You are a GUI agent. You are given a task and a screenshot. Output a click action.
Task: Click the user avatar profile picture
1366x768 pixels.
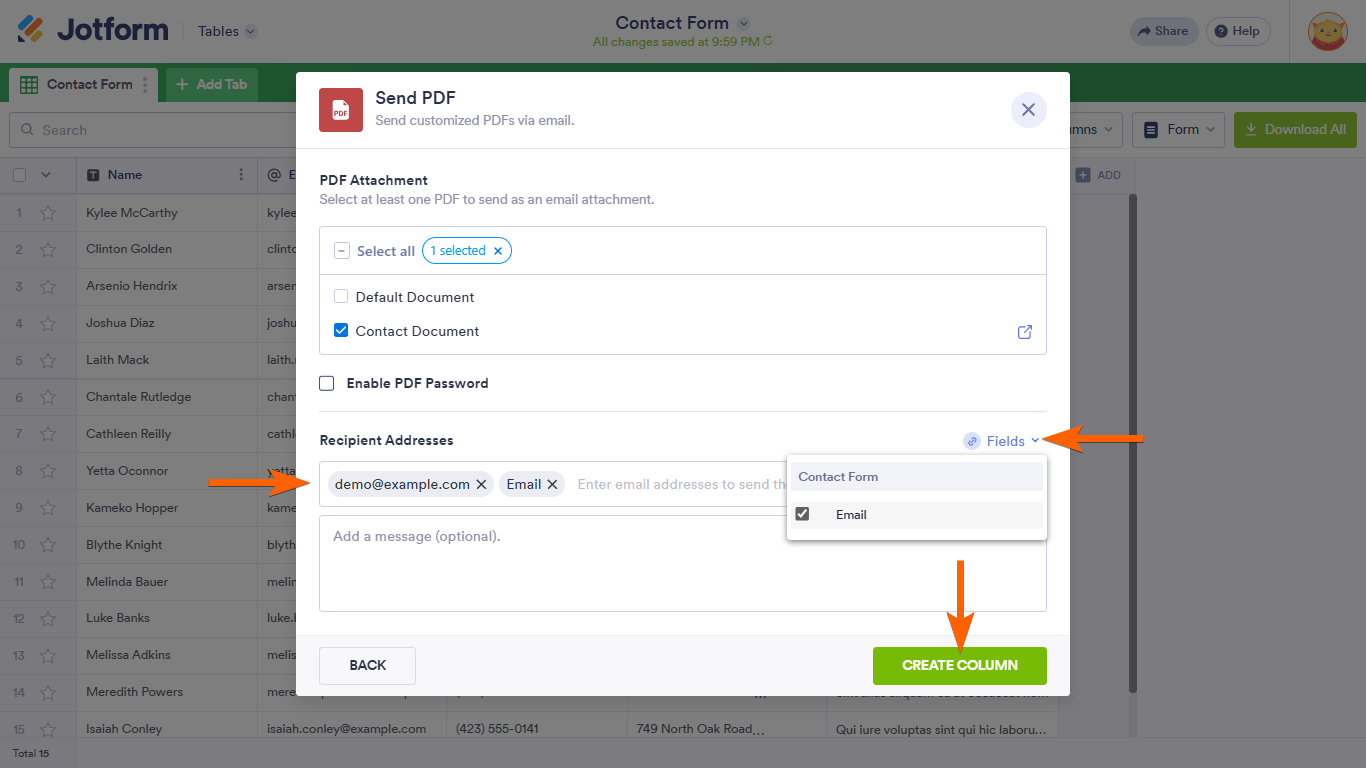click(1327, 31)
